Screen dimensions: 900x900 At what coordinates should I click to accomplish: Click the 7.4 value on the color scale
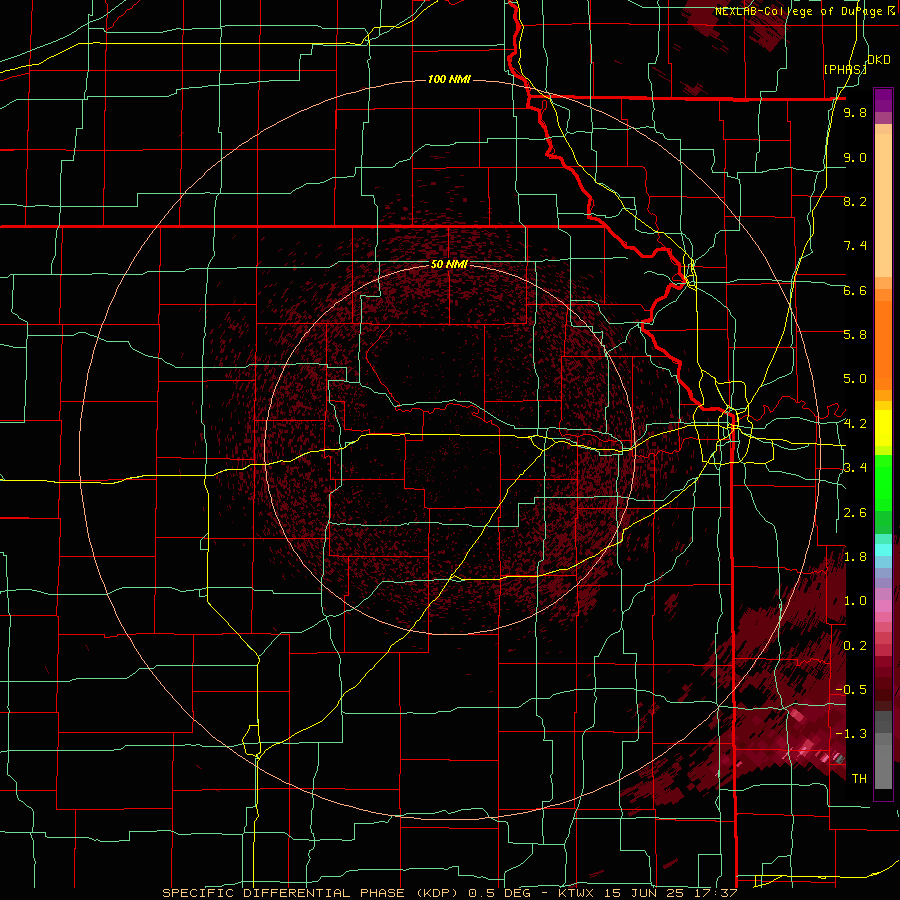855,246
